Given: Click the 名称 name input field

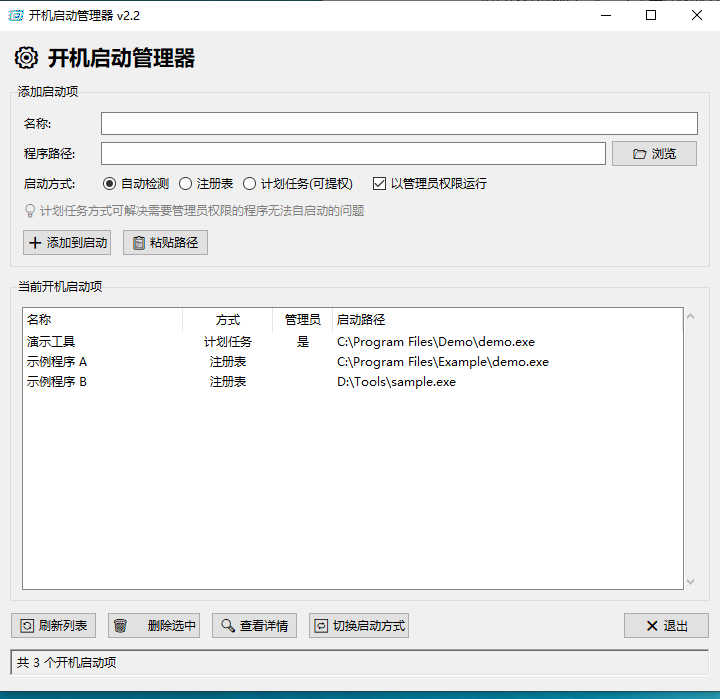Looking at the screenshot, I should (x=399, y=124).
